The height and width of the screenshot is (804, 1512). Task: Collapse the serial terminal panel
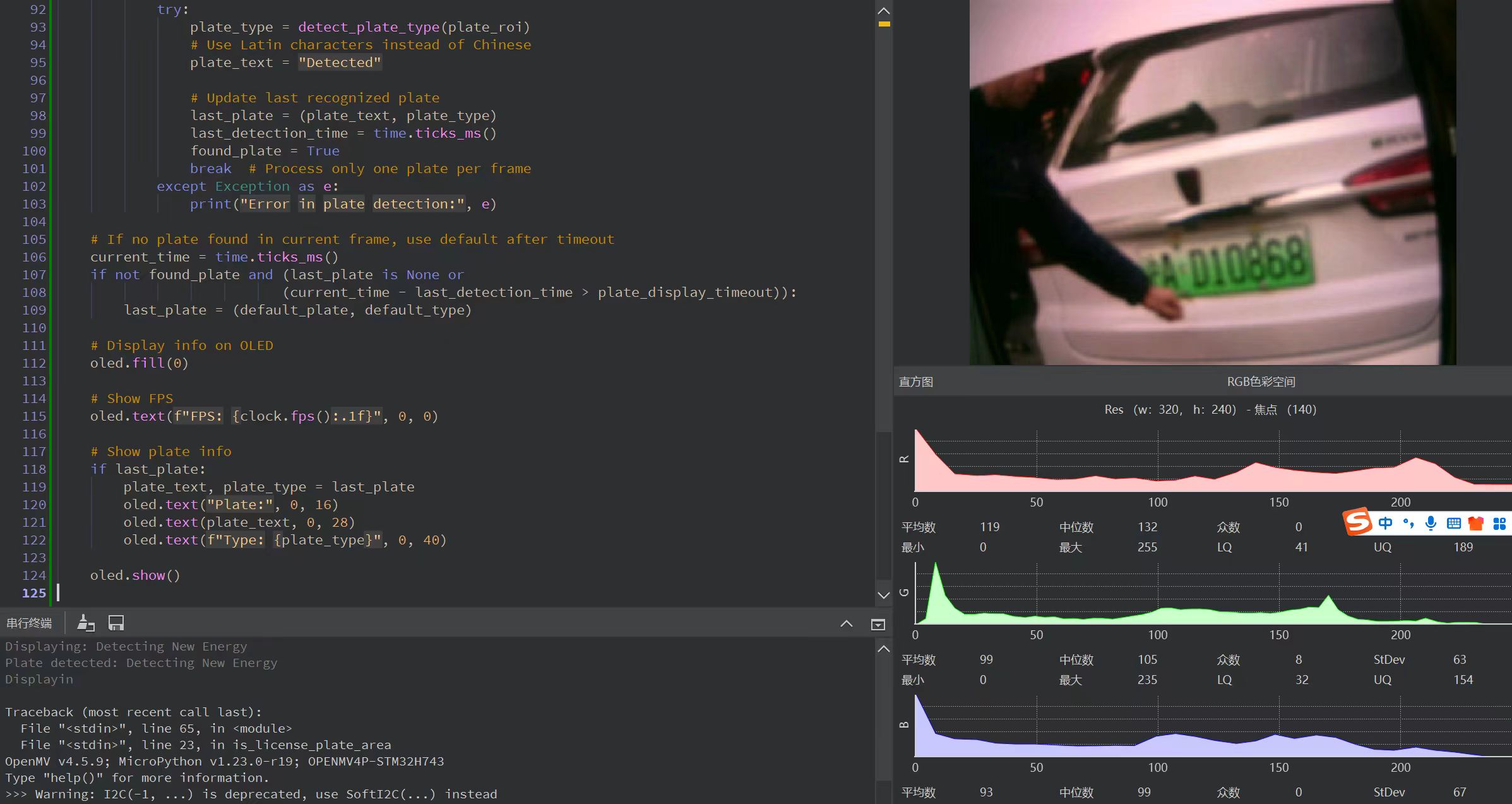click(846, 624)
